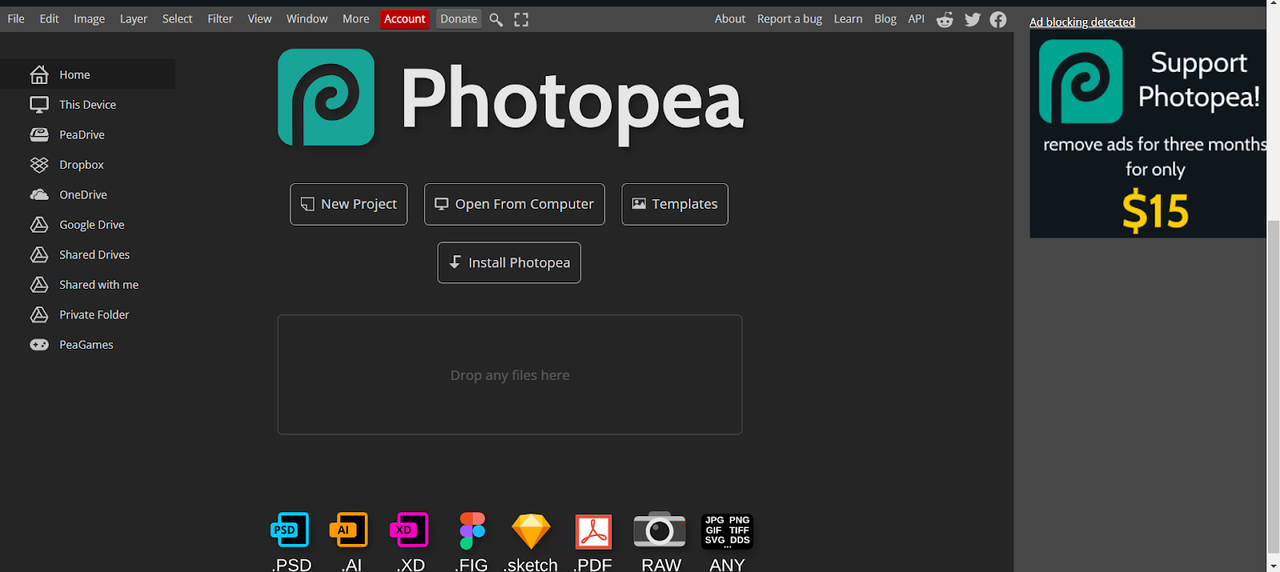Click the Private Folder icon

pos(39,314)
